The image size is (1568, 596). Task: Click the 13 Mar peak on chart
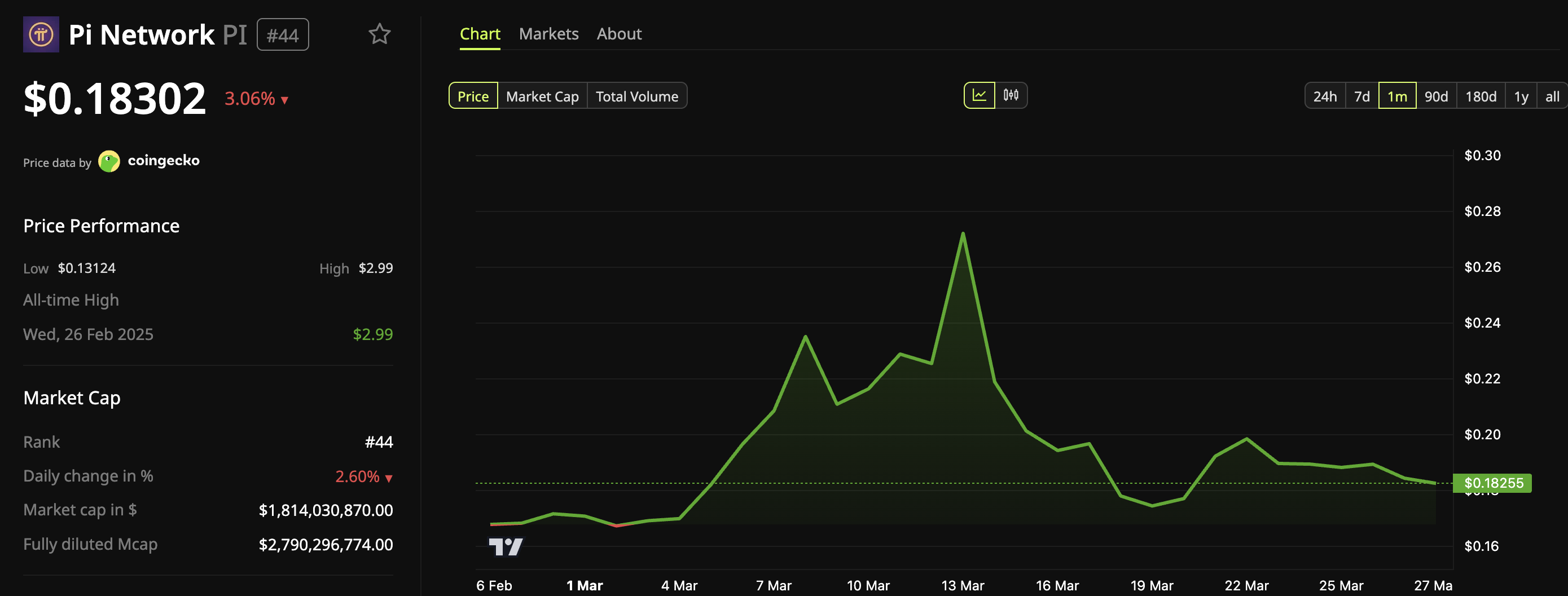point(963,233)
